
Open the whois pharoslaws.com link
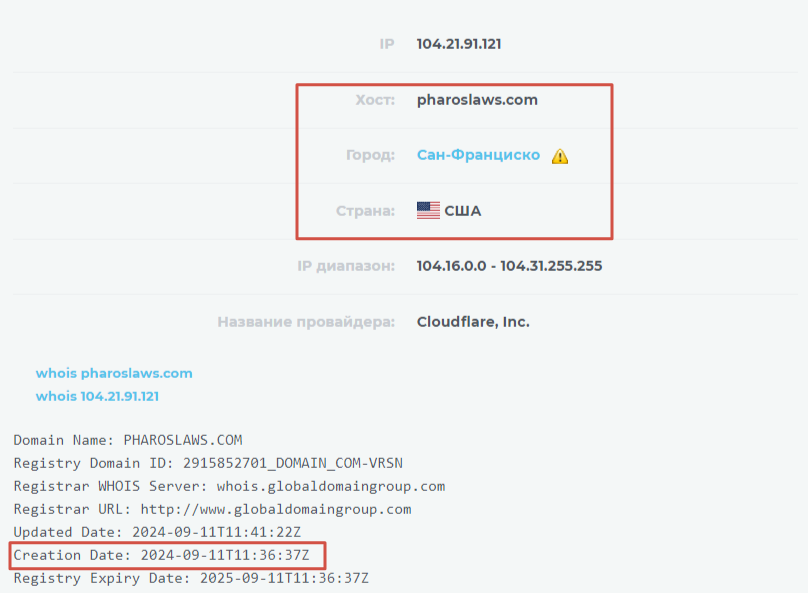114,373
